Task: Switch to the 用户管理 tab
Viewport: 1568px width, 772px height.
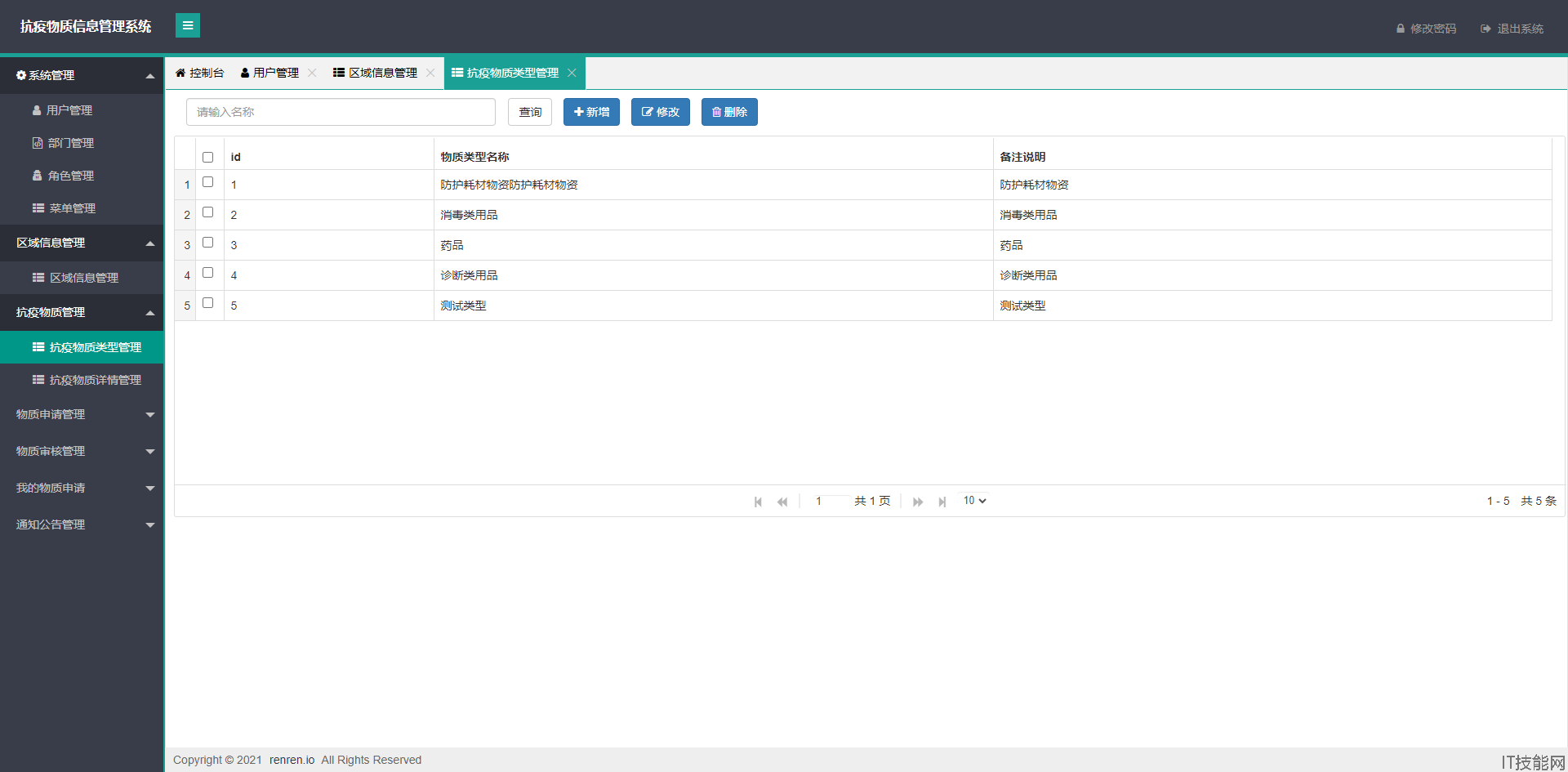Action: [276, 73]
